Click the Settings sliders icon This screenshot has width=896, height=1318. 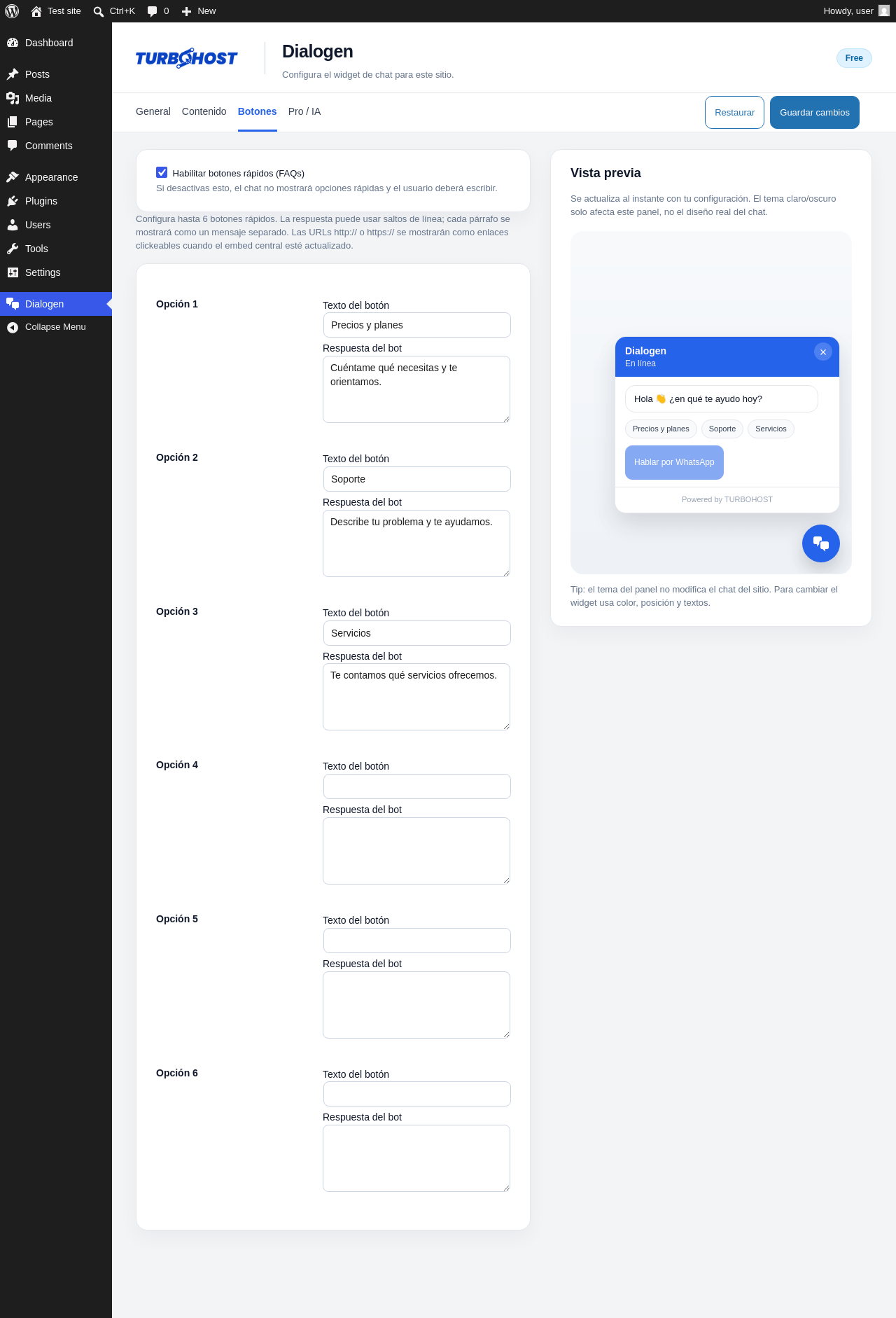(x=13, y=272)
